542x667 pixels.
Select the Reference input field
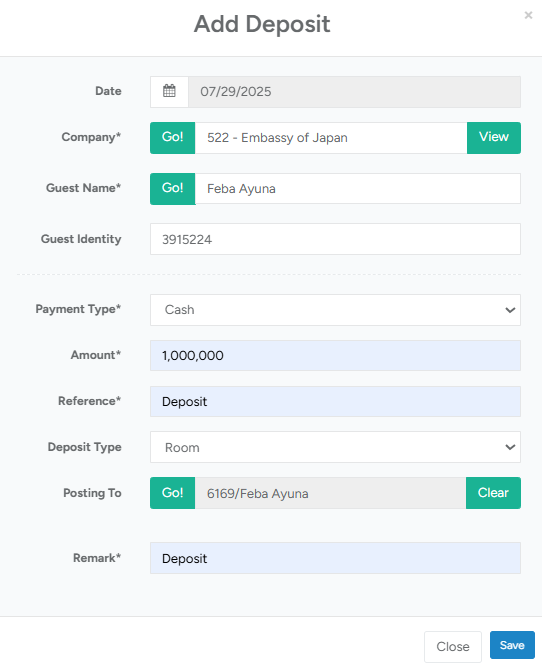[335, 402]
